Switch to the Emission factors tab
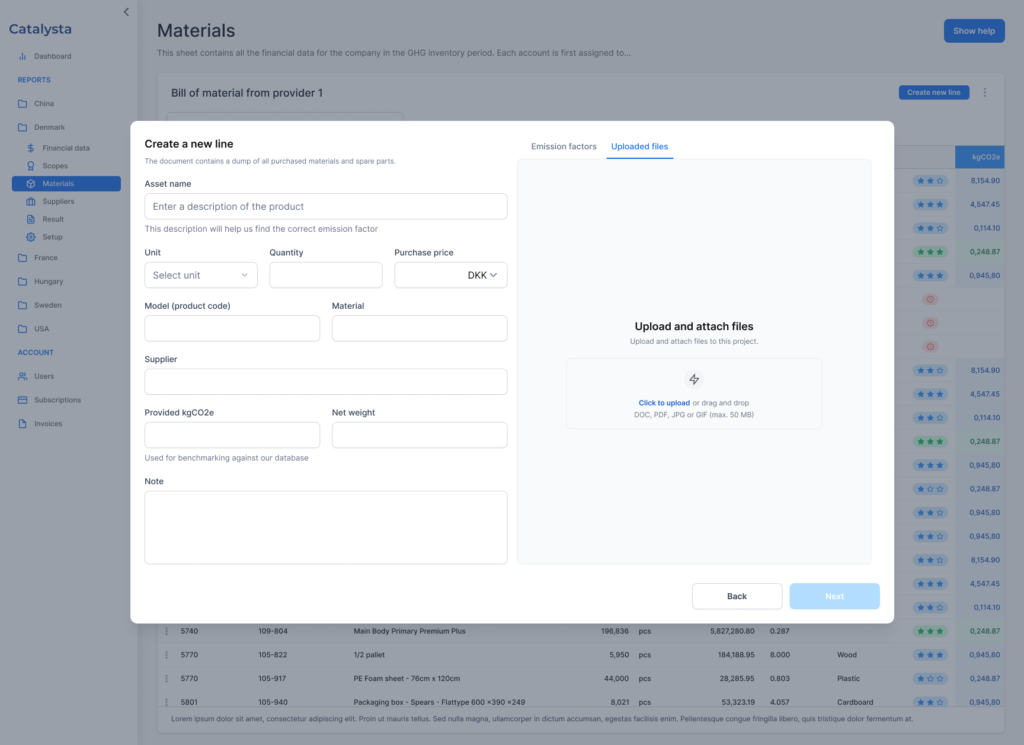Viewport: 1024px width, 745px height. tap(563, 147)
